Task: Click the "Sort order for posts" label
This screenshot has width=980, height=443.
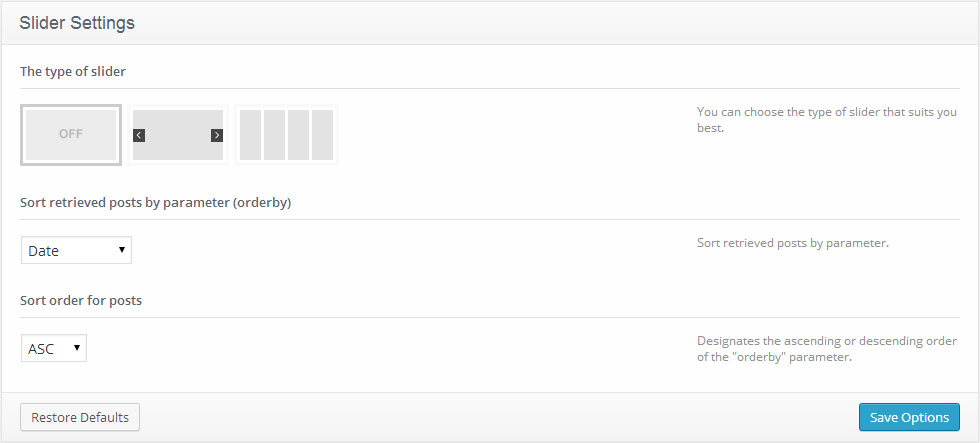Action: click(x=81, y=300)
